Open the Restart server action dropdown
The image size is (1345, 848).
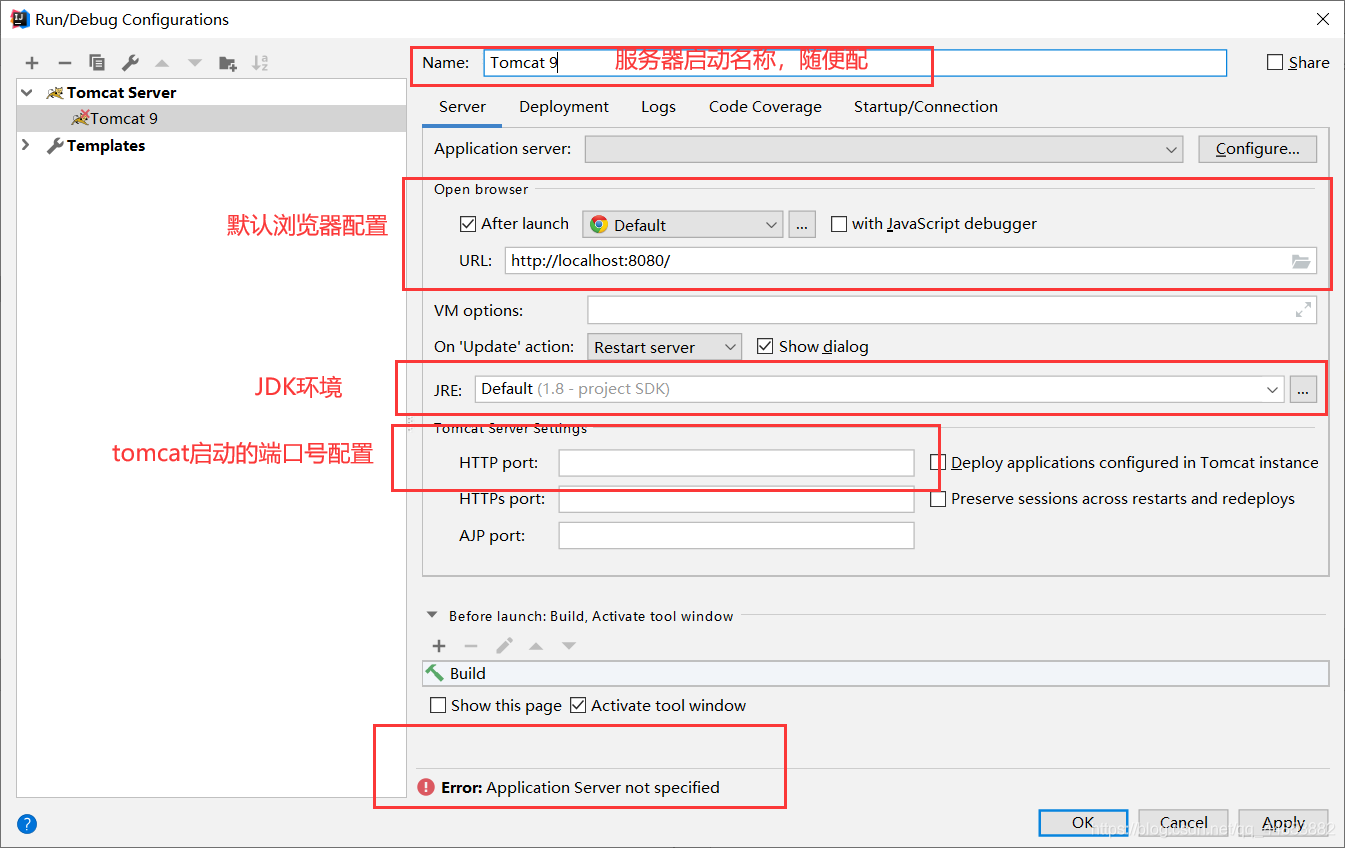[x=664, y=347]
